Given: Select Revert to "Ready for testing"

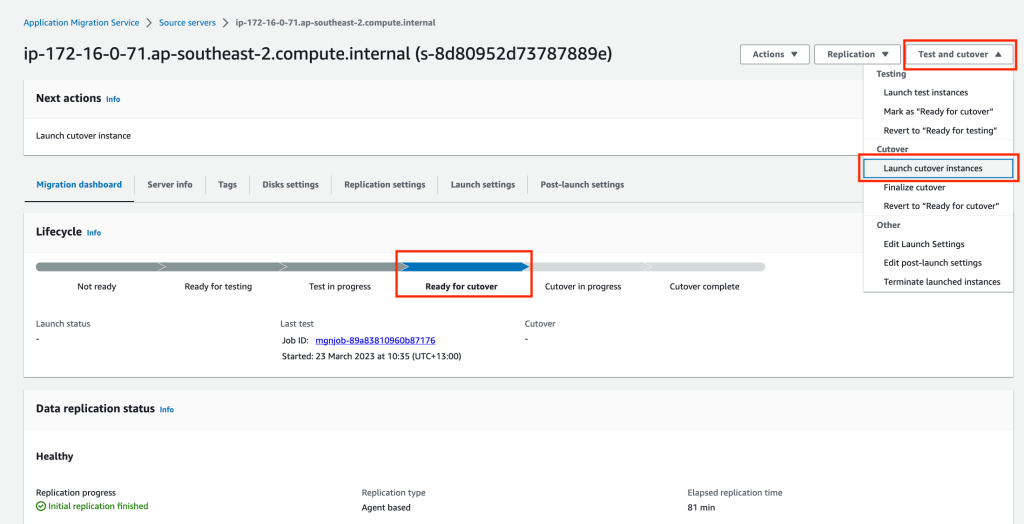Looking at the screenshot, I should point(938,130).
